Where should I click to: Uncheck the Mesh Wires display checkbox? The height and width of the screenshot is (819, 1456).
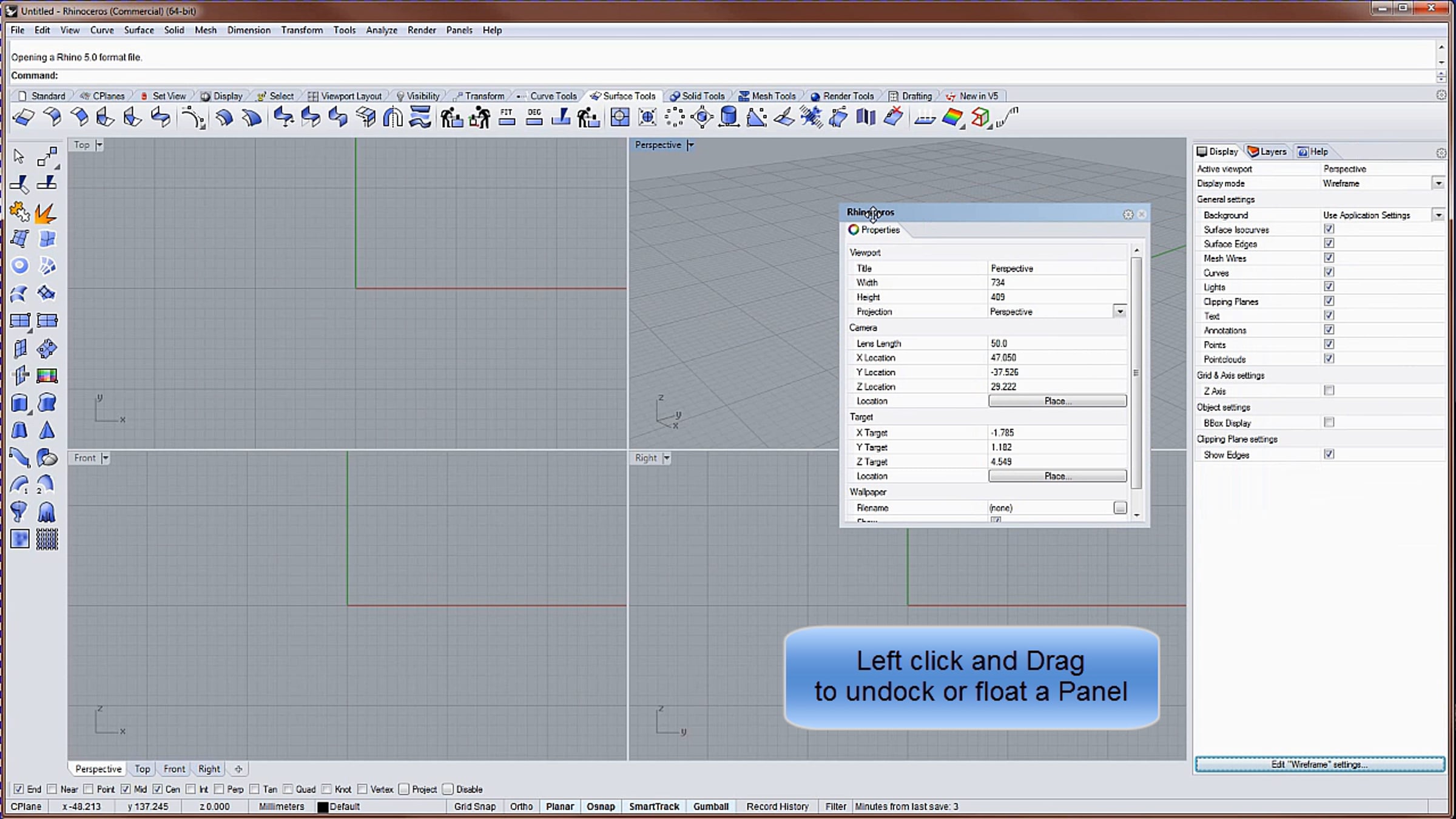point(1329,258)
